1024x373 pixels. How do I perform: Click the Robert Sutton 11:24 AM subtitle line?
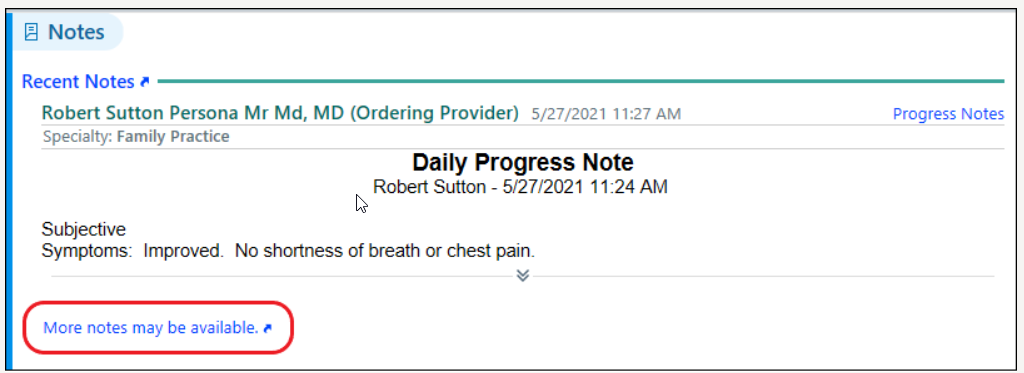coord(520,187)
